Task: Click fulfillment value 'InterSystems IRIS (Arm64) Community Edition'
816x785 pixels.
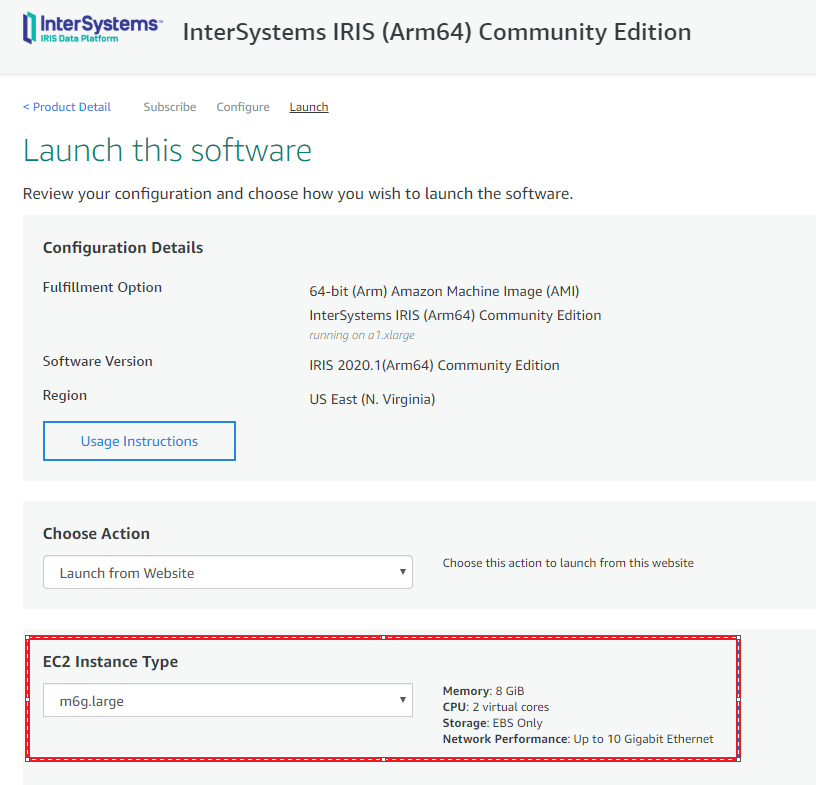Action: pos(455,315)
